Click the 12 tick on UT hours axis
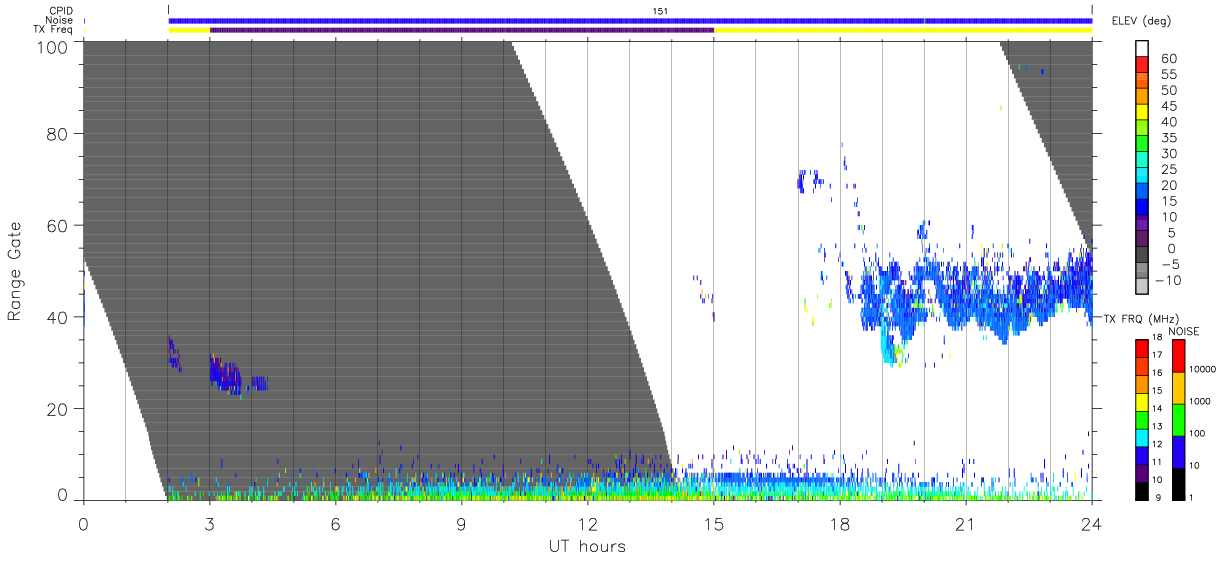This screenshot has width=1228, height=567. click(x=587, y=524)
